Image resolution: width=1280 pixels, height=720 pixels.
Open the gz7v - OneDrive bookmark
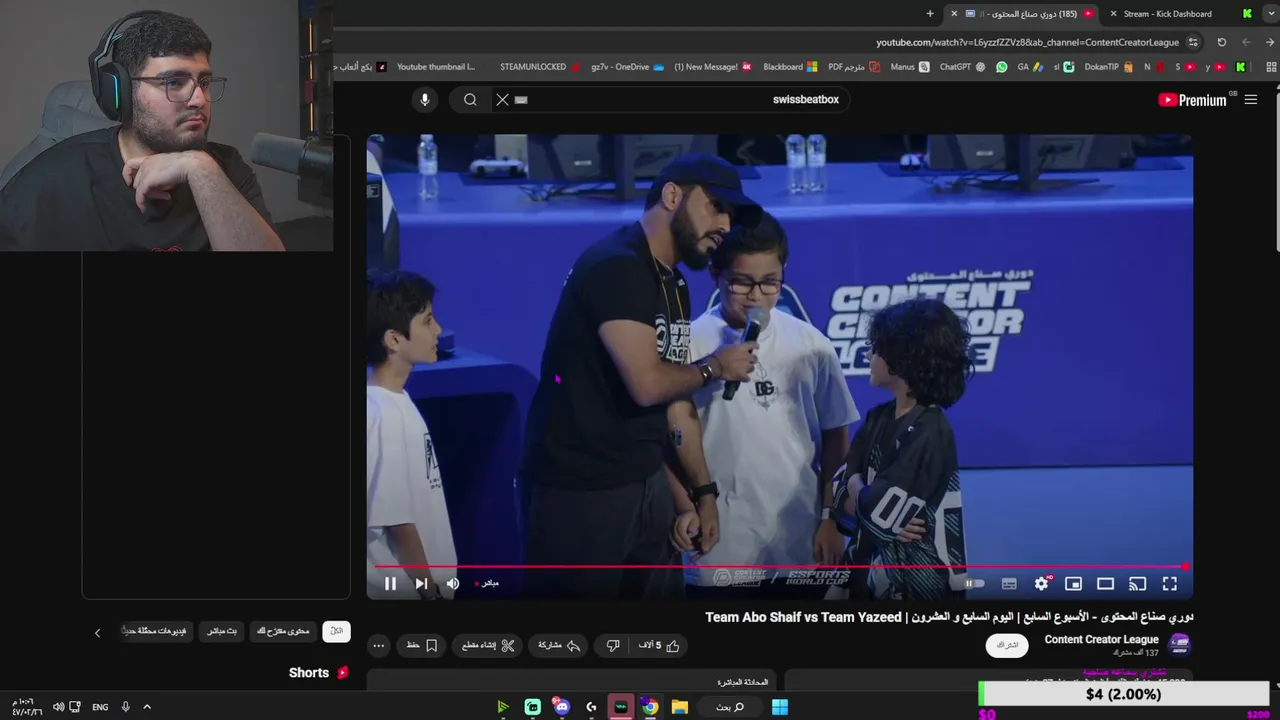click(627, 67)
